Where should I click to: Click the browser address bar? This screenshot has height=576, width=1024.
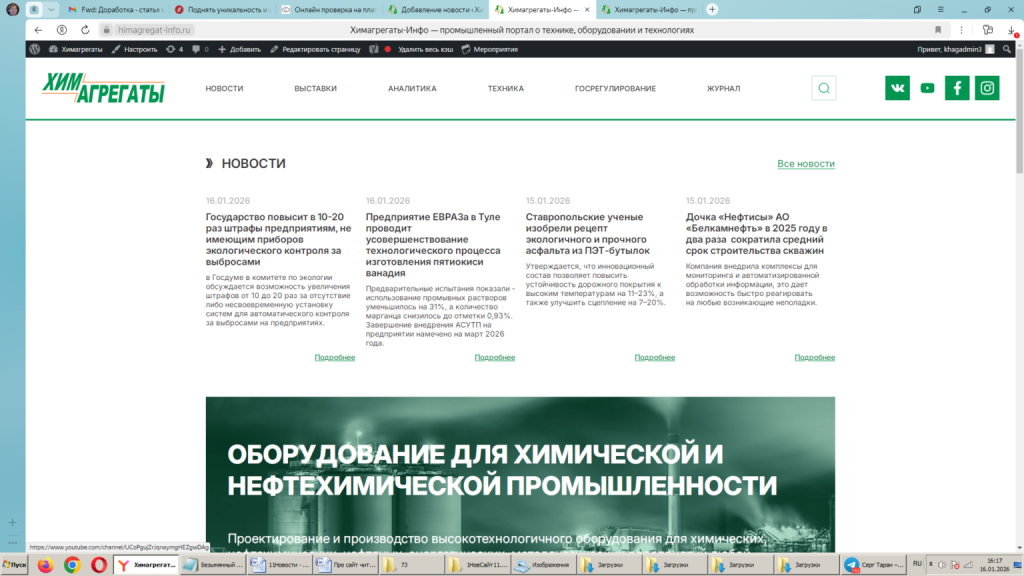(500, 30)
